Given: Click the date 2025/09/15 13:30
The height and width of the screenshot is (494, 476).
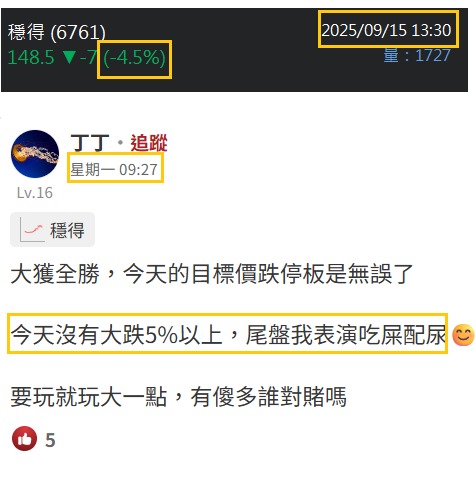Looking at the screenshot, I should [386, 30].
